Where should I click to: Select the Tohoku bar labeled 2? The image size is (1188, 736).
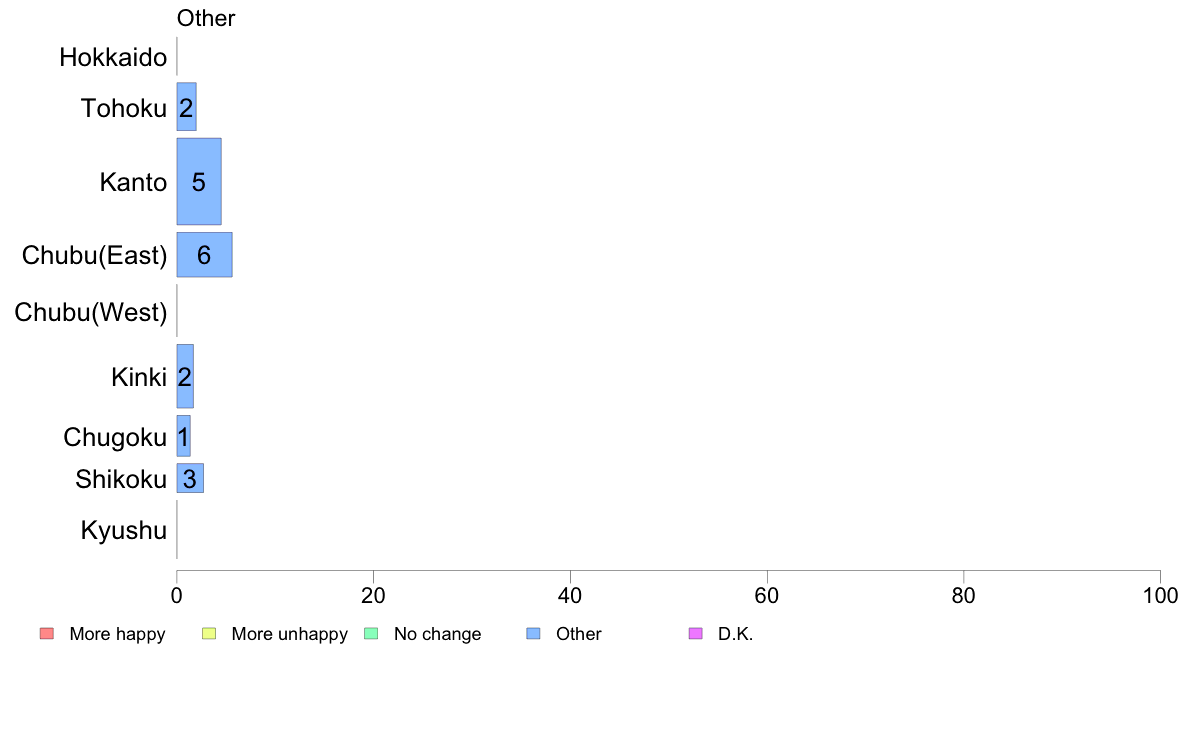(x=186, y=107)
